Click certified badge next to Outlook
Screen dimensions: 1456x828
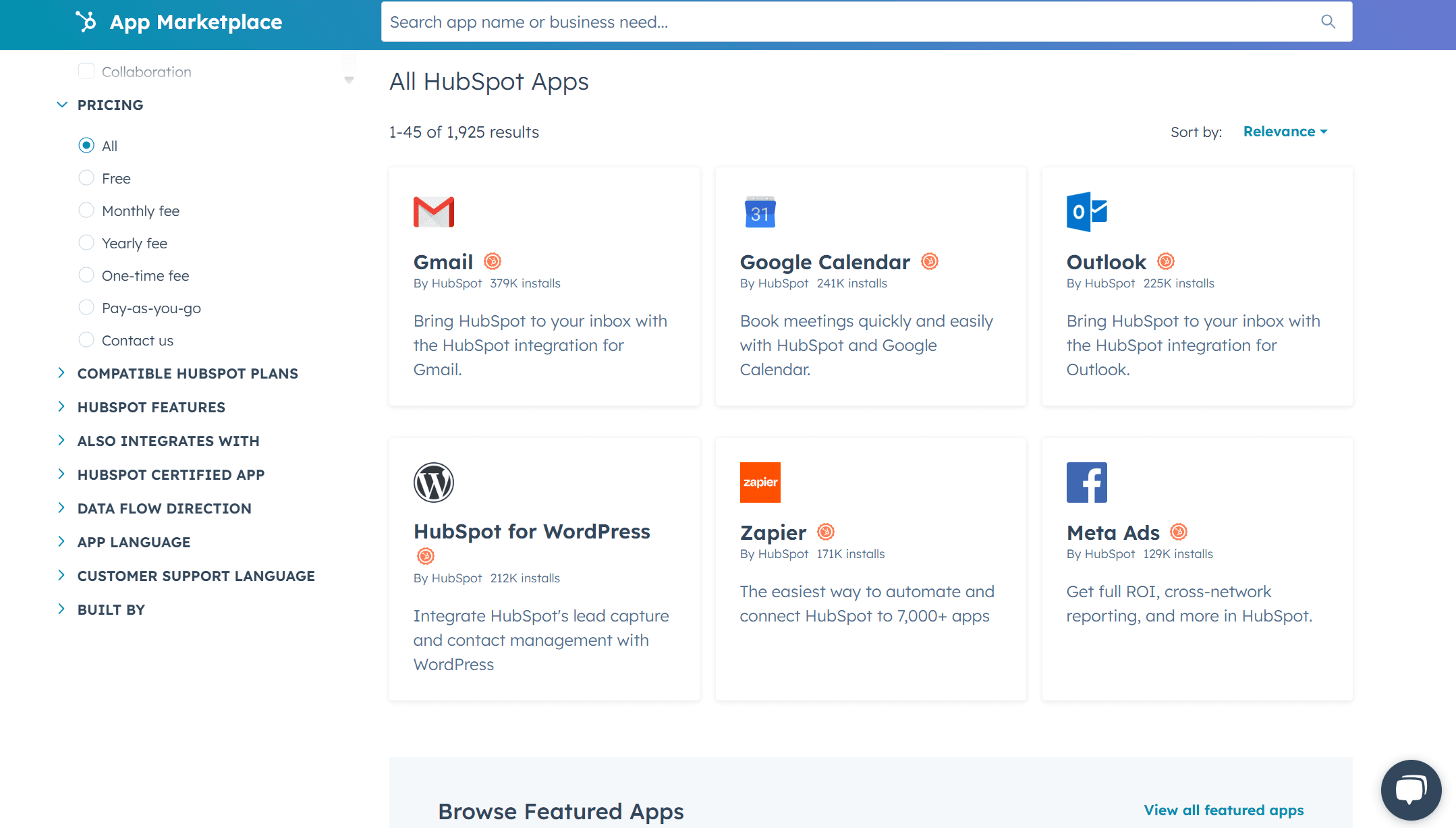point(1166,261)
